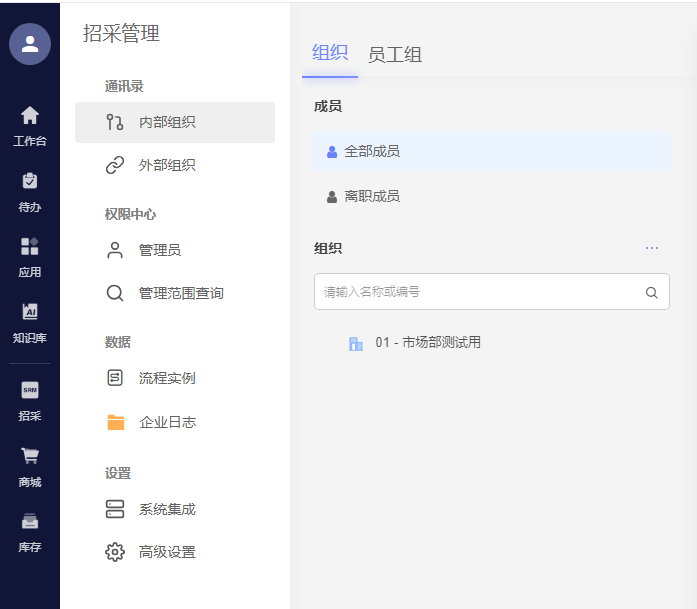Select 01 - 市场部测试用 tree node

(428, 343)
